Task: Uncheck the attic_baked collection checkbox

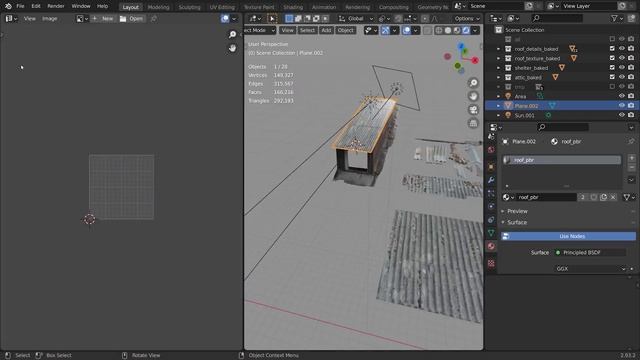Action: tap(612, 77)
